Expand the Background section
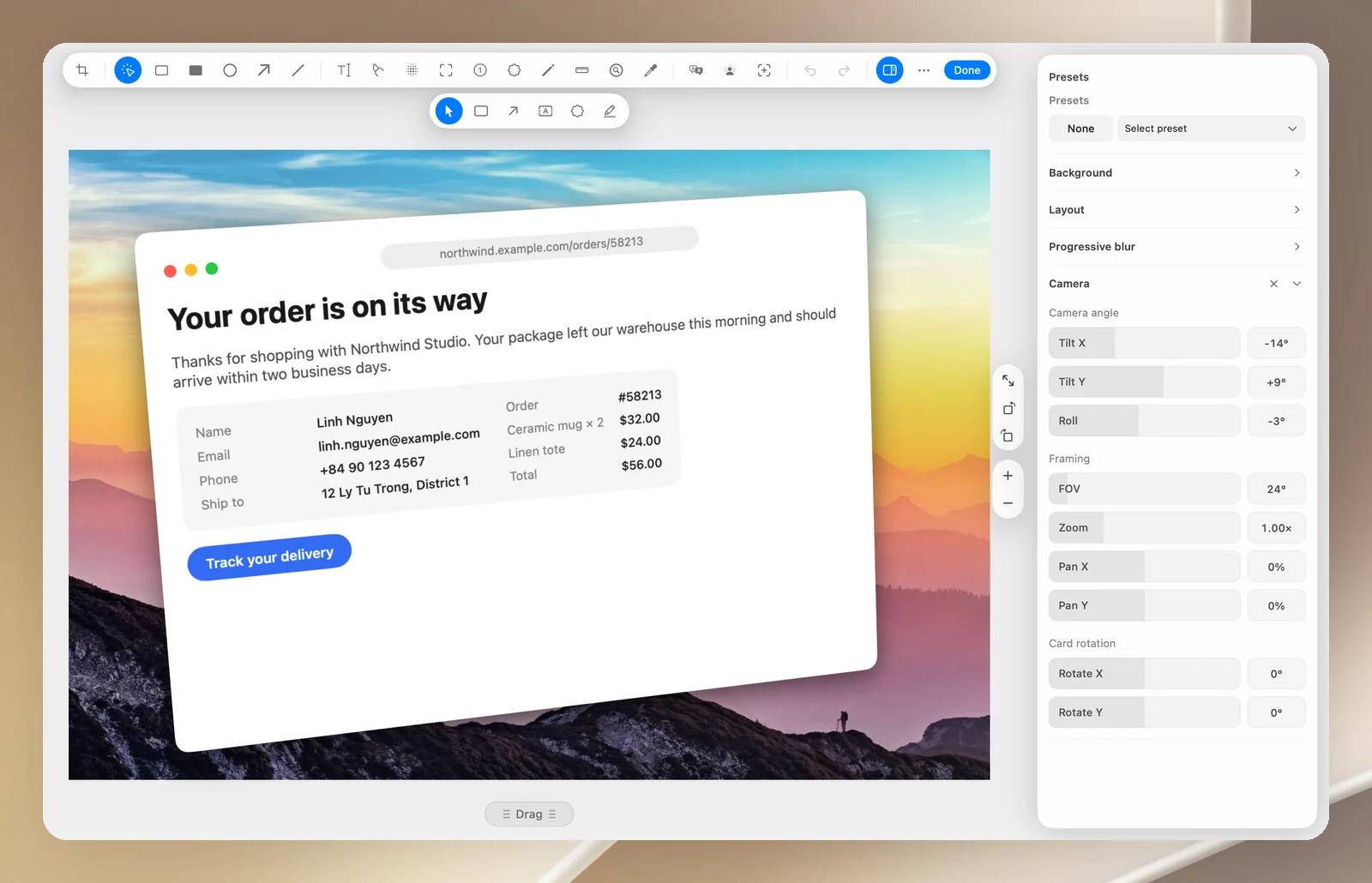This screenshot has width=1372, height=883. click(1176, 173)
